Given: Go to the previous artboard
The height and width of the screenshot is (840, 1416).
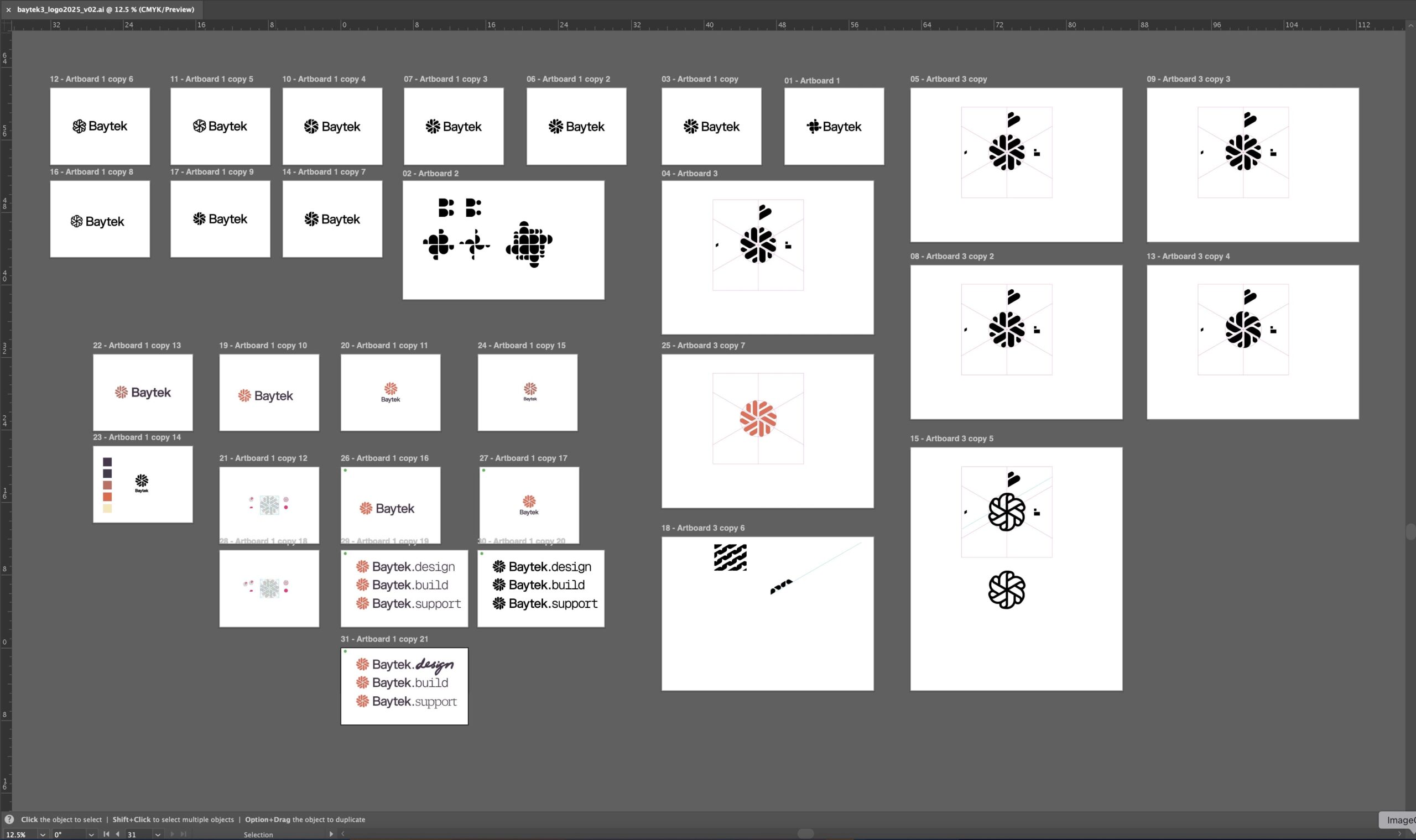Looking at the screenshot, I should point(117,834).
